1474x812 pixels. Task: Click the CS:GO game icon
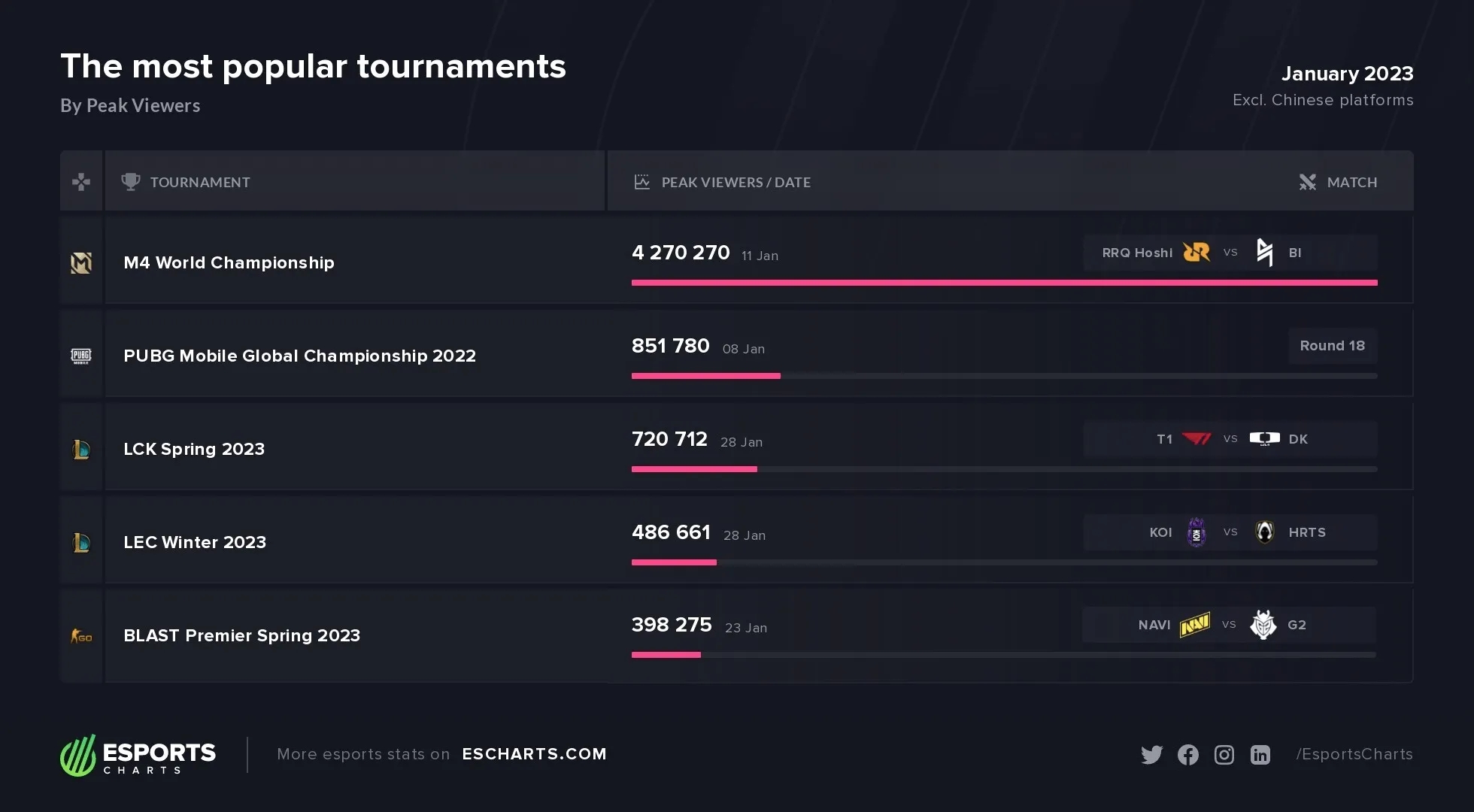(x=81, y=637)
